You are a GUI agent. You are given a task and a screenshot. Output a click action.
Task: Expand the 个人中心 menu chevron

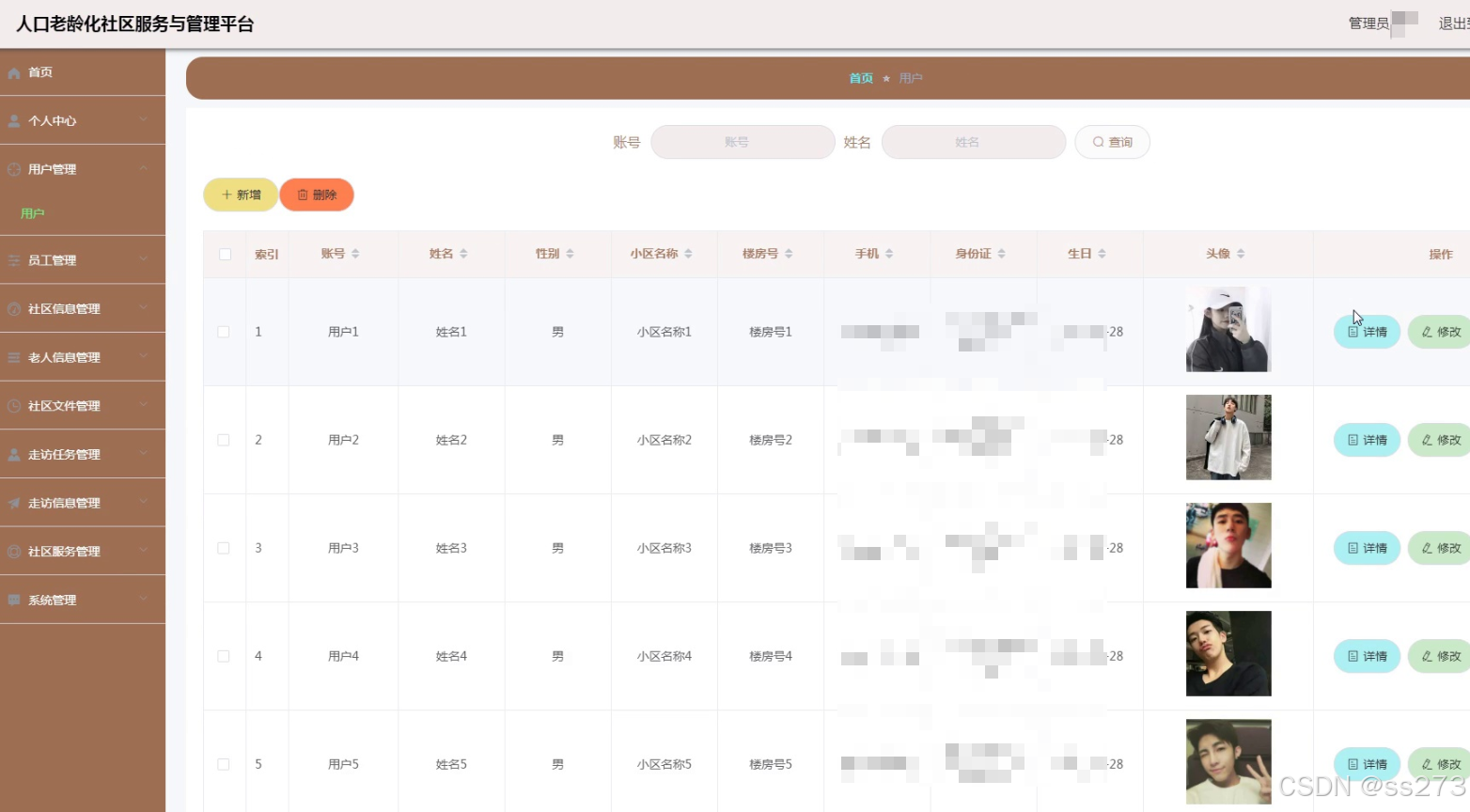pyautogui.click(x=144, y=119)
